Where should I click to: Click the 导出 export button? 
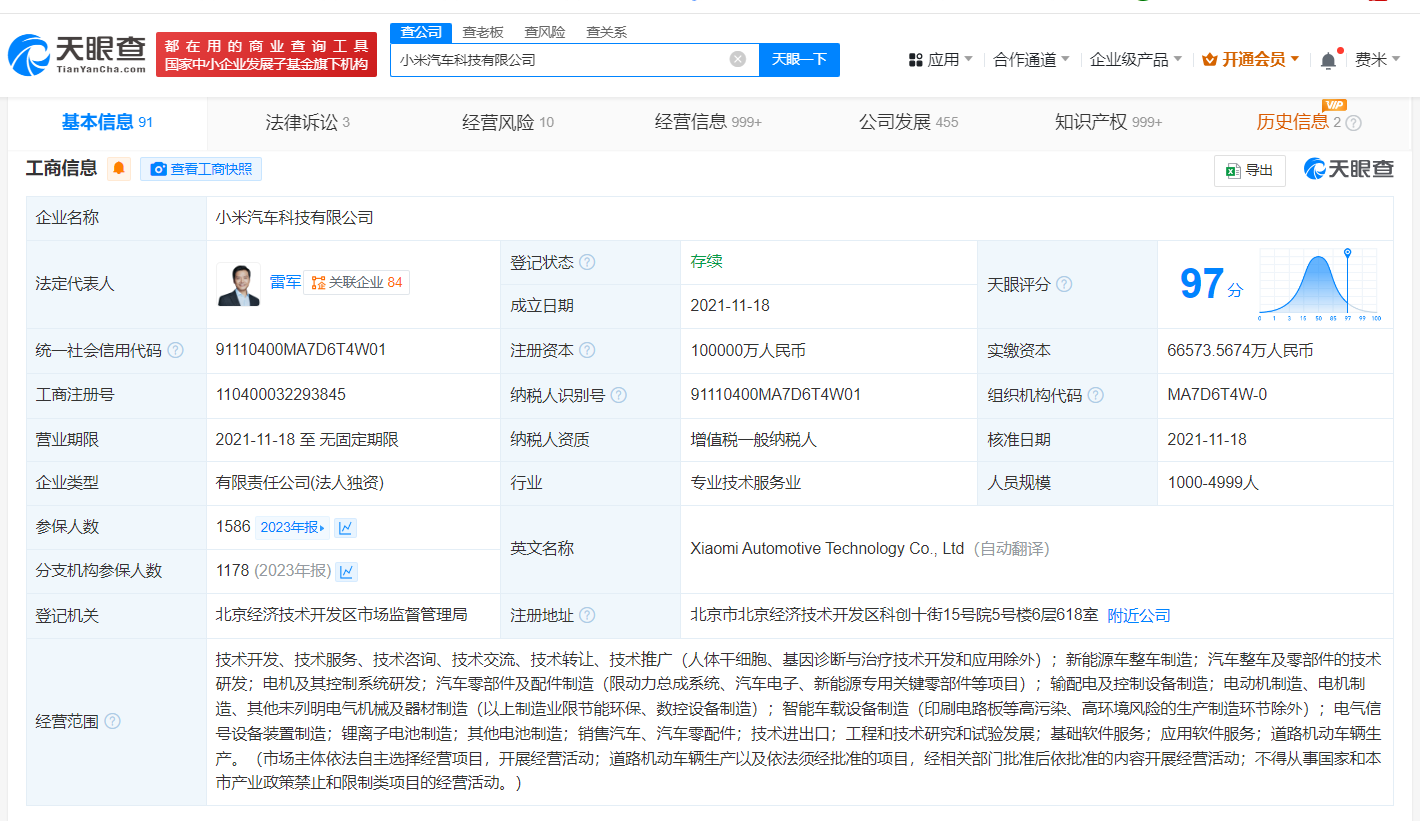pyautogui.click(x=1249, y=170)
